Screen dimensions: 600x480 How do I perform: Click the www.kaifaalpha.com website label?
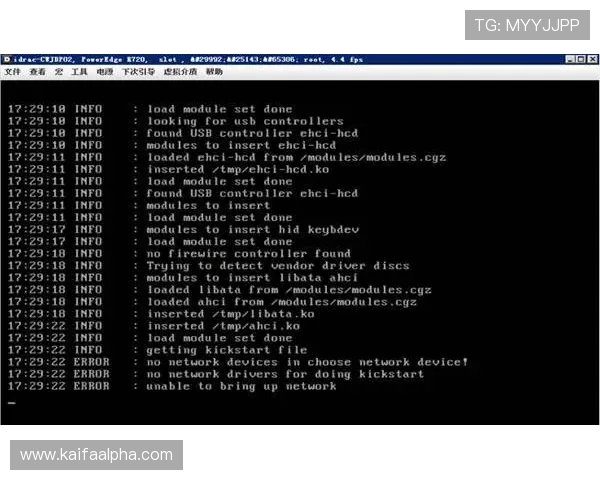pos(96,455)
